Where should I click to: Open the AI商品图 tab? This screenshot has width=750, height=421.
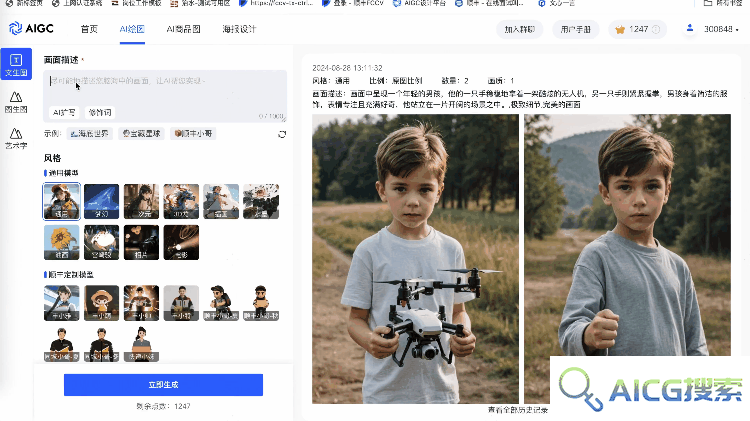(x=183, y=29)
